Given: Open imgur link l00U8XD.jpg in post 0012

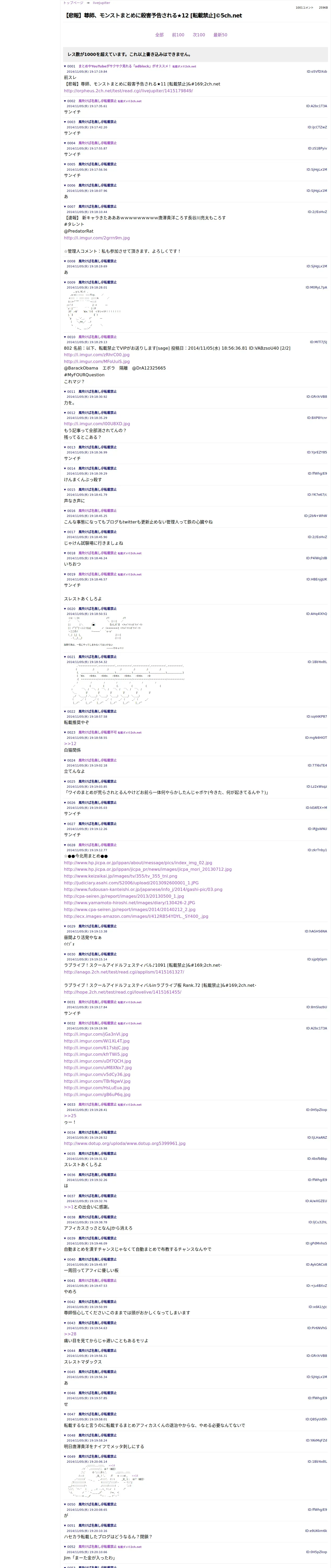Looking at the screenshot, I should pos(97,424).
